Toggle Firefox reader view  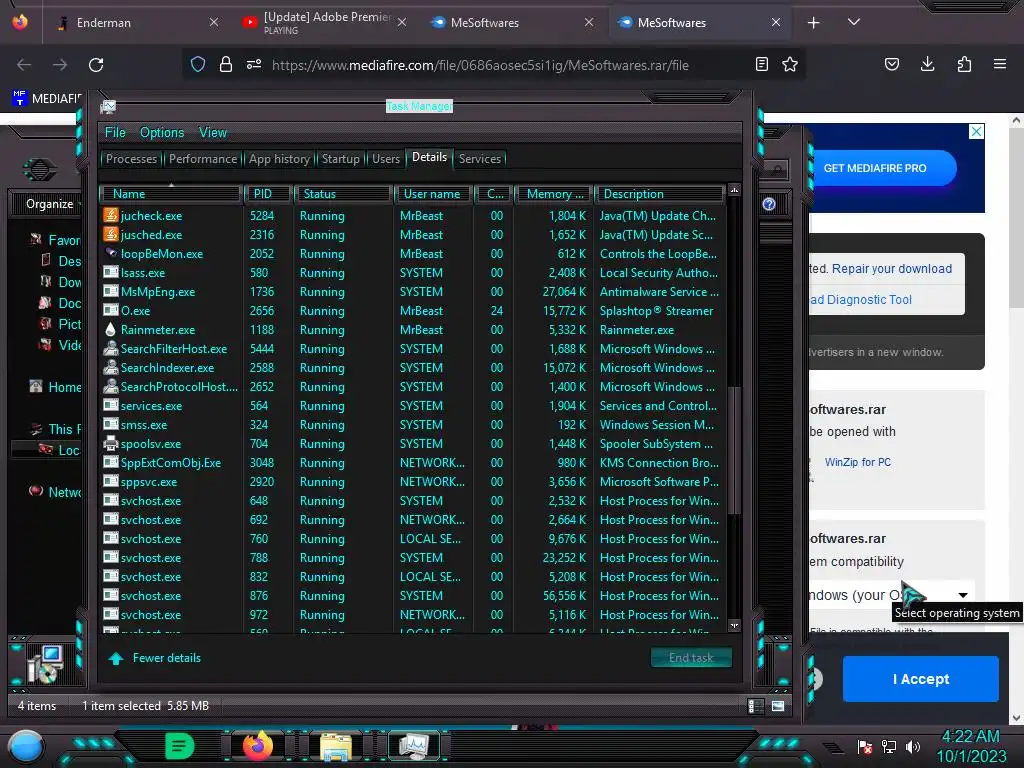click(761, 65)
